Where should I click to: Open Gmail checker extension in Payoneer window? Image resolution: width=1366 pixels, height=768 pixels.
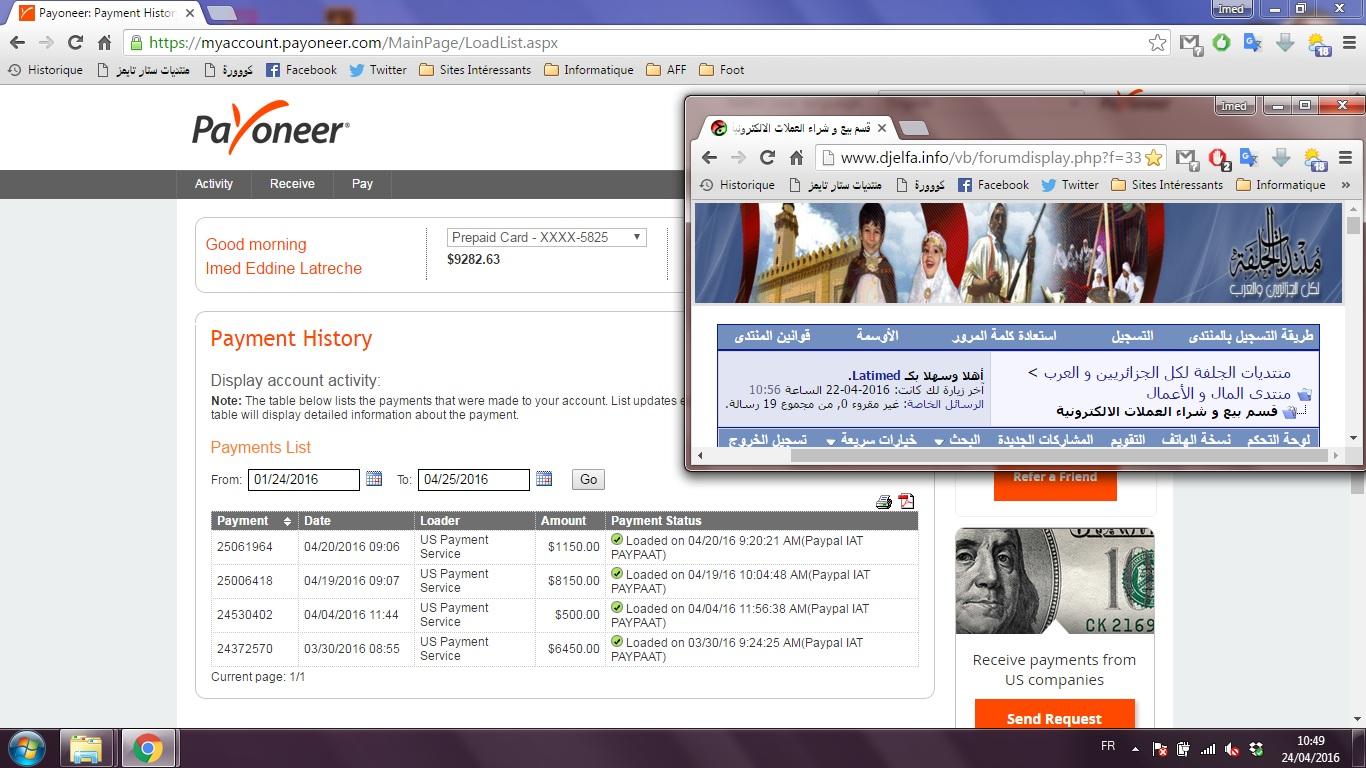click(1189, 43)
